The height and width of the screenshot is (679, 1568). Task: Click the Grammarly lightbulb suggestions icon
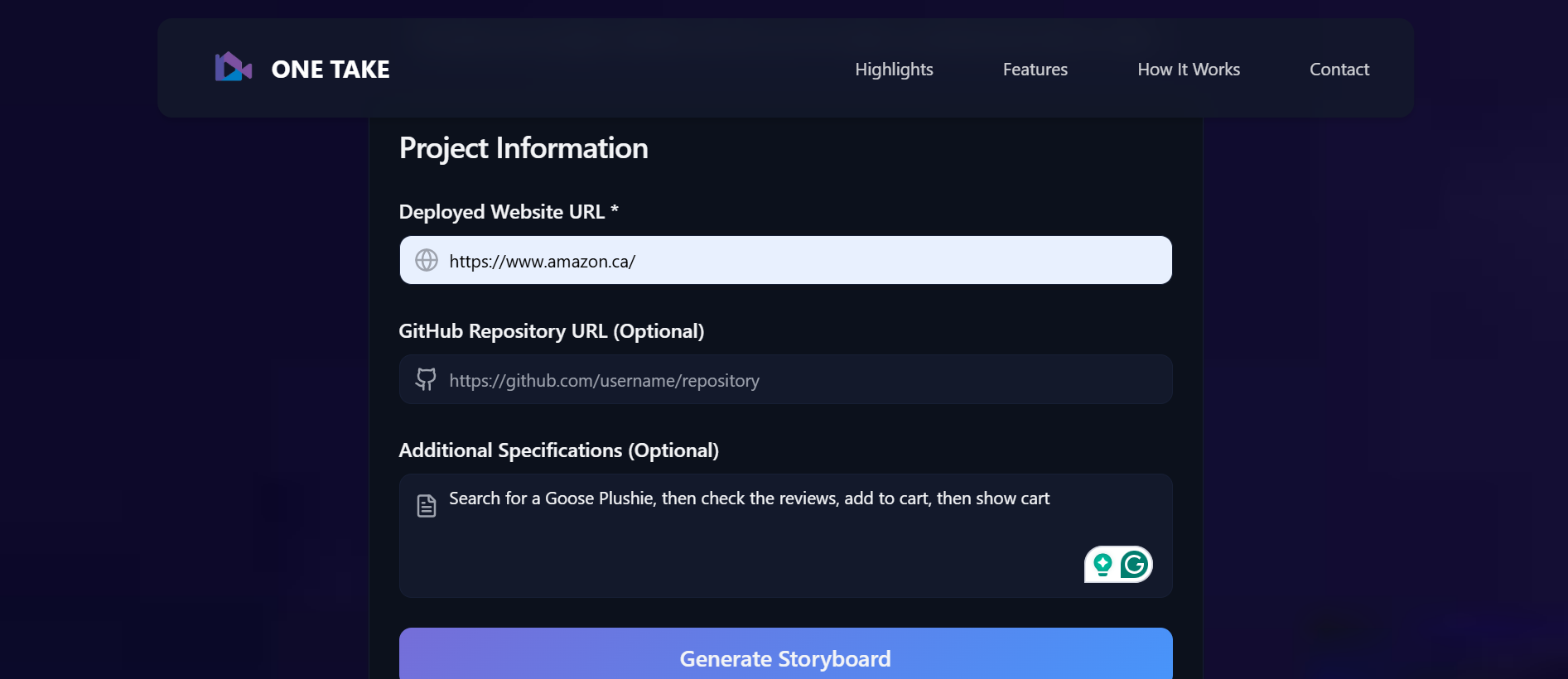(1102, 565)
